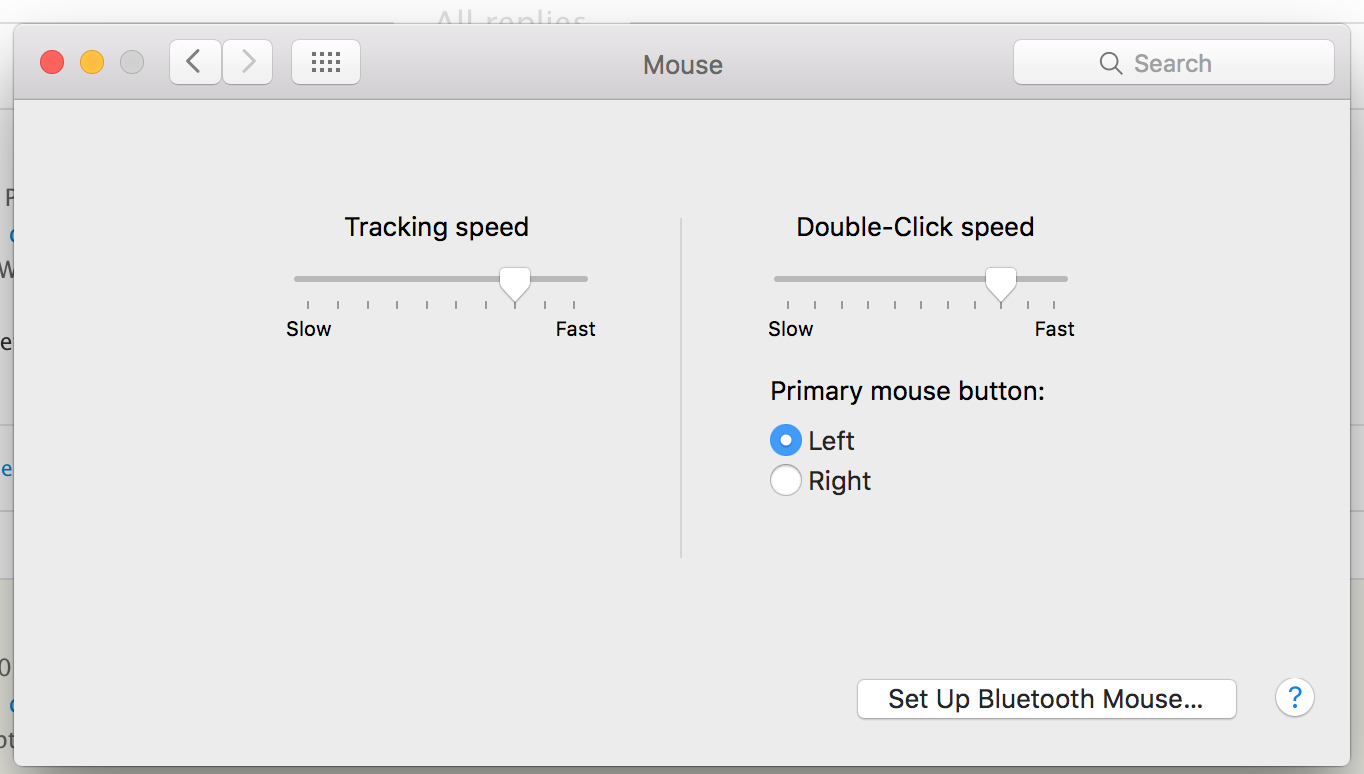Click the Primary mouse button label
The width and height of the screenshot is (1364, 774).
[x=907, y=391]
